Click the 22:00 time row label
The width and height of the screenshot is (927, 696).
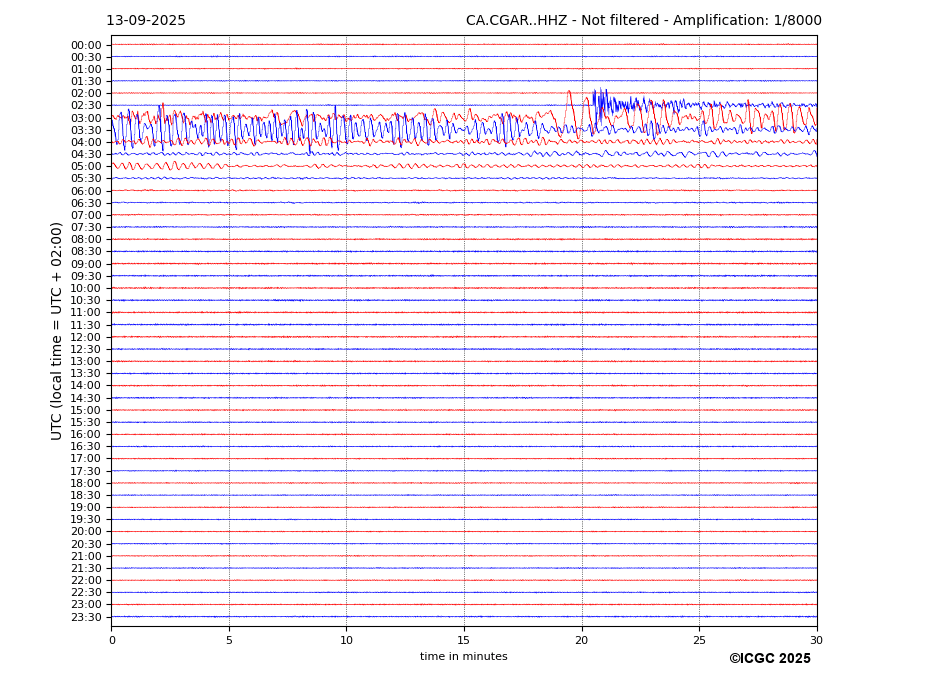(86, 581)
